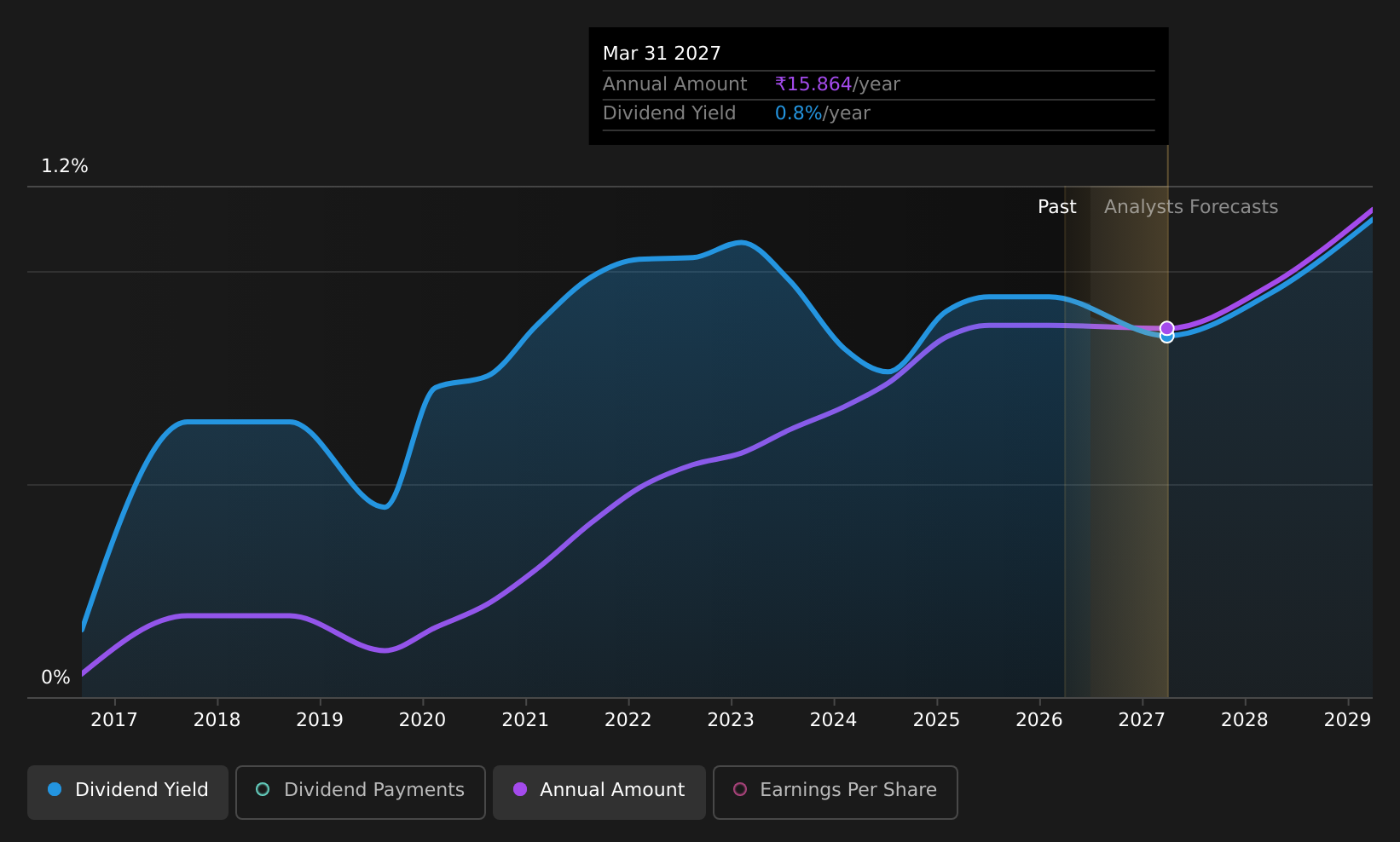Click the 2024 x-axis label
This screenshot has height=842, width=1400.
click(833, 720)
